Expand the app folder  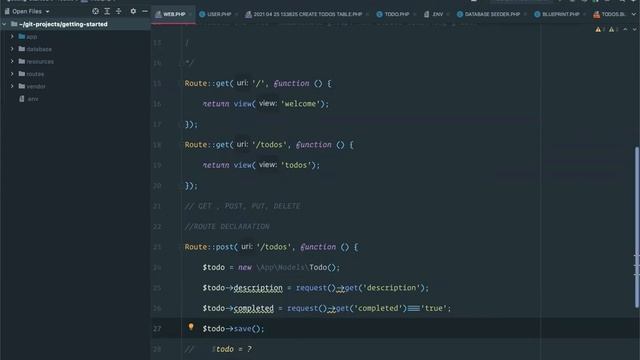coord(12,37)
